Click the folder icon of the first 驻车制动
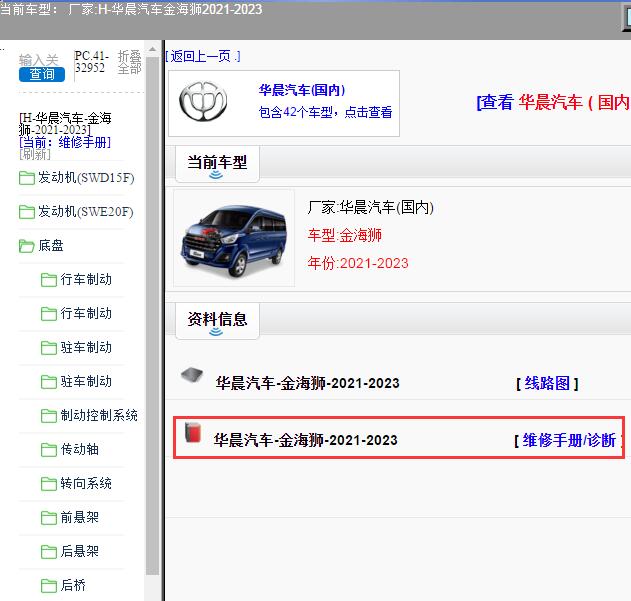This screenshot has width=631, height=601. coord(49,348)
